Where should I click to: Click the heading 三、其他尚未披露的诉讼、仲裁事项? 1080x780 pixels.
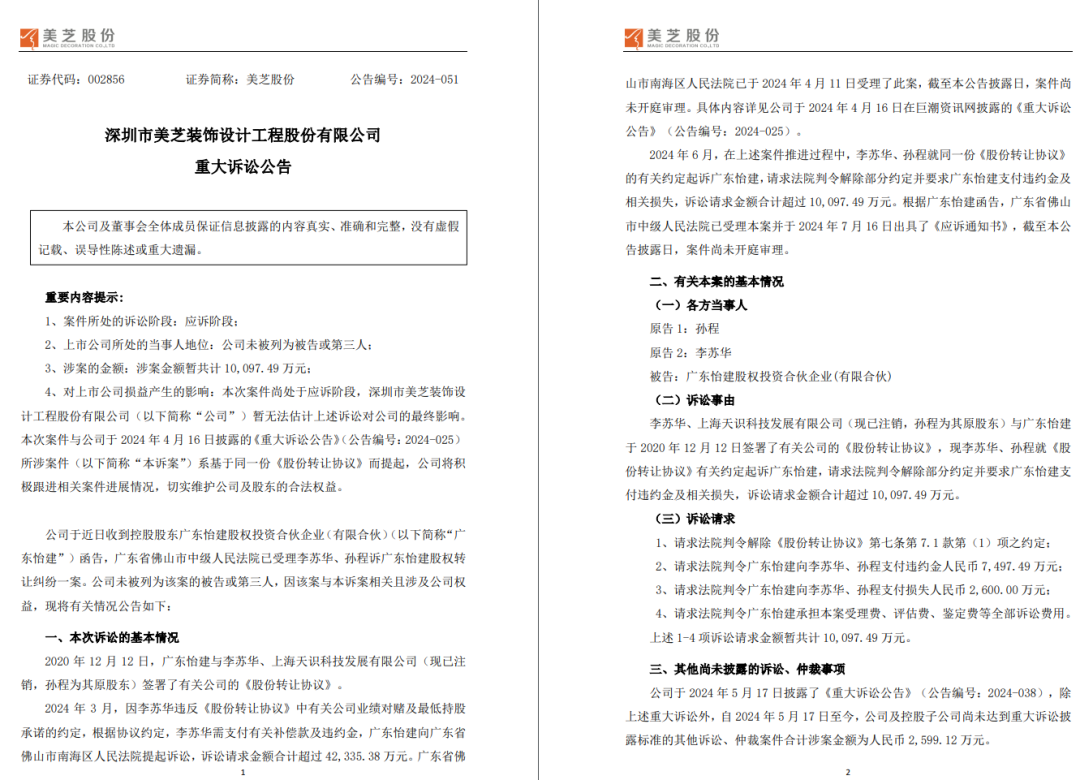(x=747, y=669)
